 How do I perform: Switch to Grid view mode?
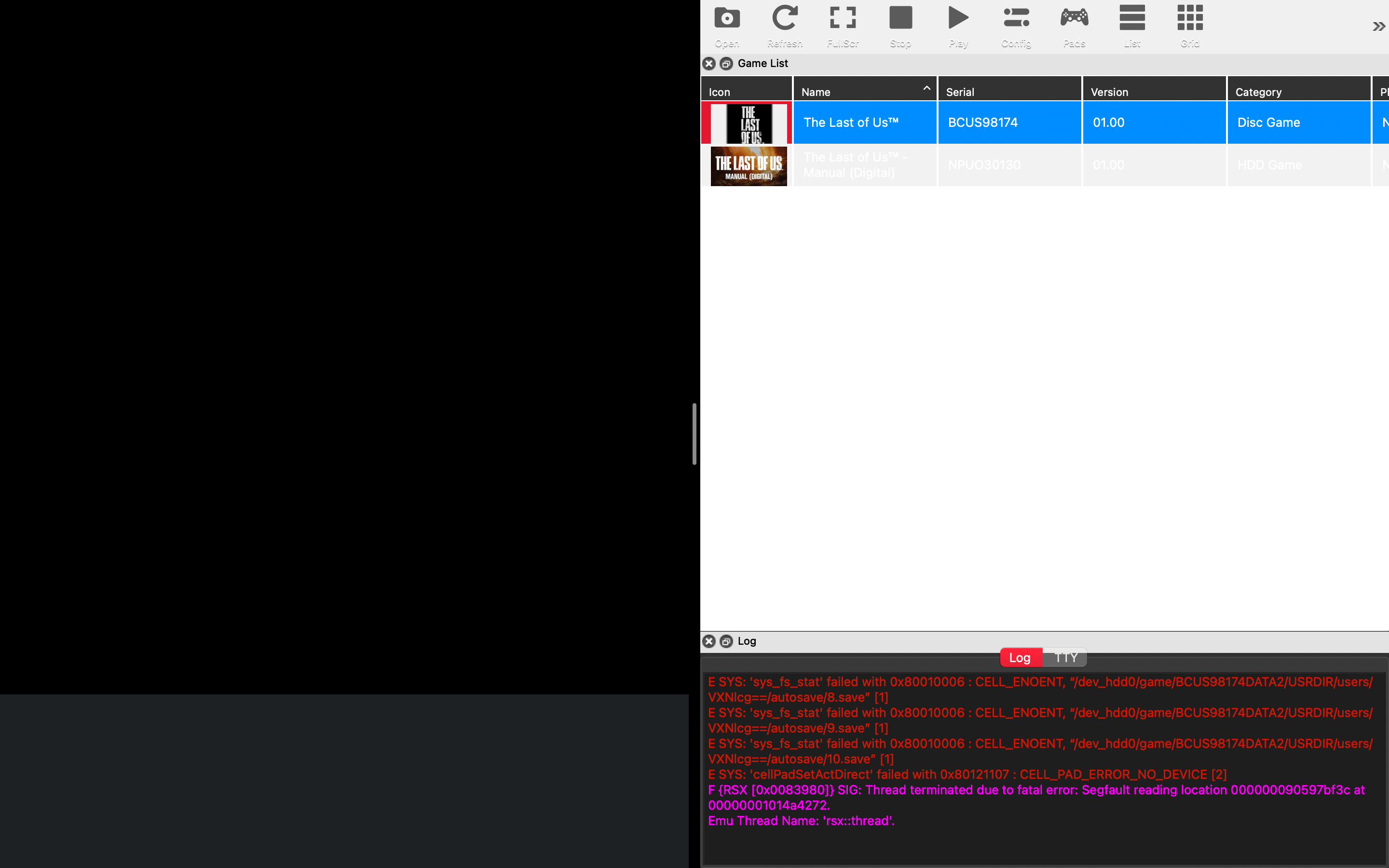coord(1190,26)
